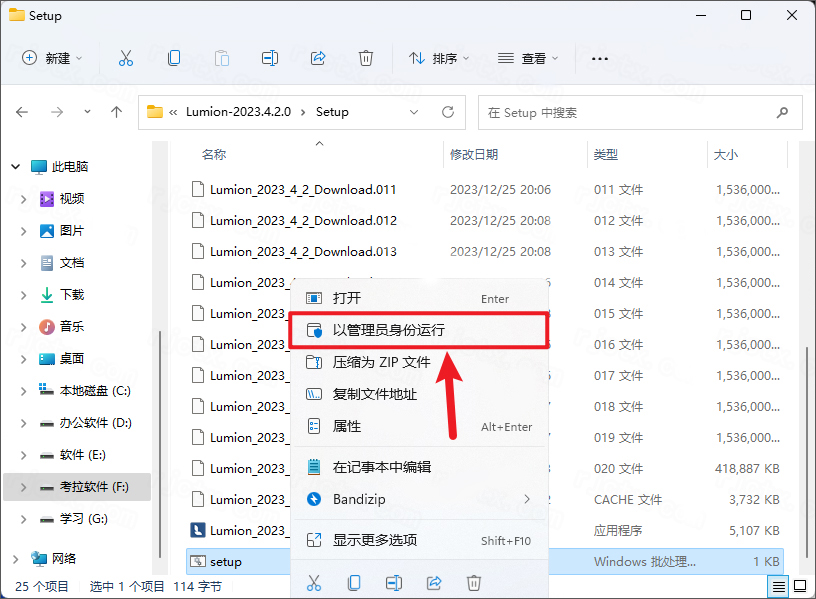This screenshot has width=816, height=599.
Task: Expand the Bandizip submenu arrow
Action: click(x=527, y=499)
